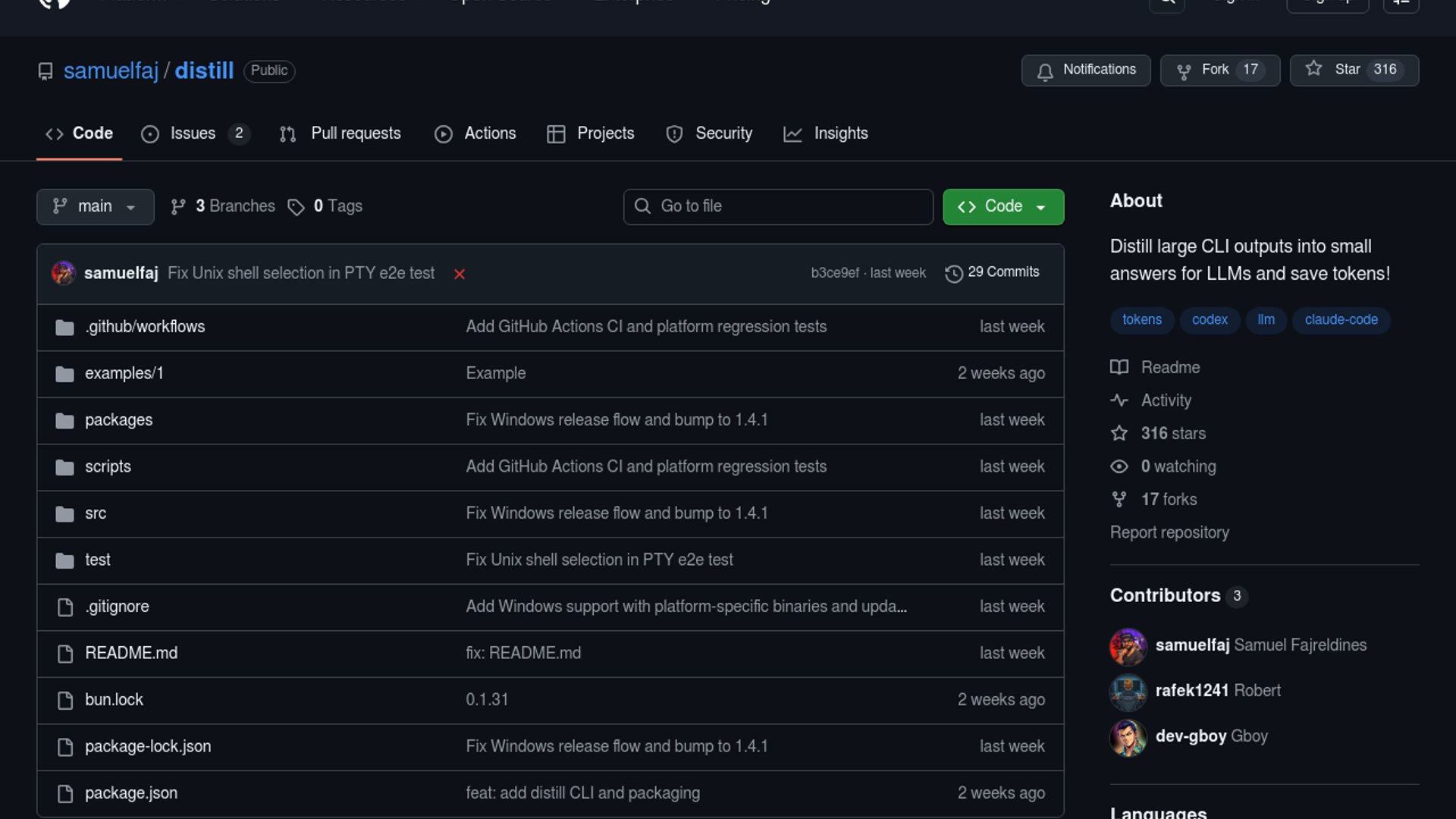Click the Go to file search field
Screen dimensions: 1456x819
pos(778,207)
